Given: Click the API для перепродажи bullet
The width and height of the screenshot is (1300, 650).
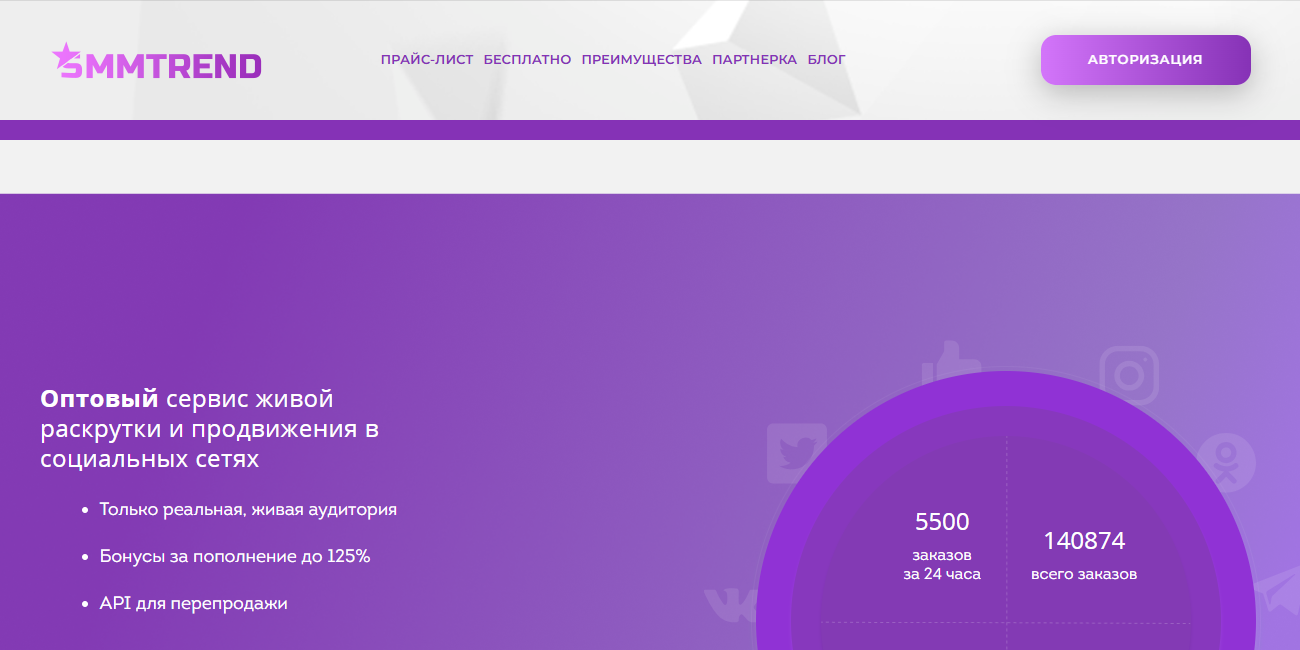Looking at the screenshot, I should click(x=194, y=604).
